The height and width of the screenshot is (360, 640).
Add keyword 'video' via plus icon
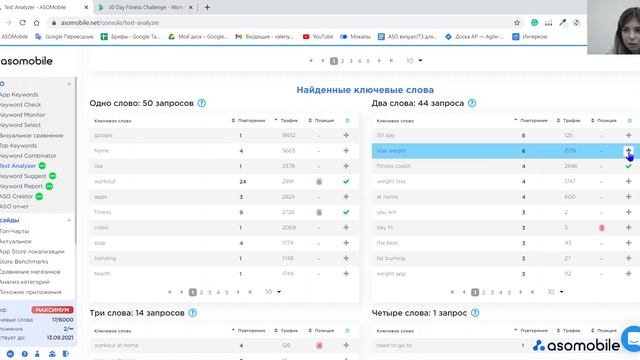pyautogui.click(x=346, y=227)
